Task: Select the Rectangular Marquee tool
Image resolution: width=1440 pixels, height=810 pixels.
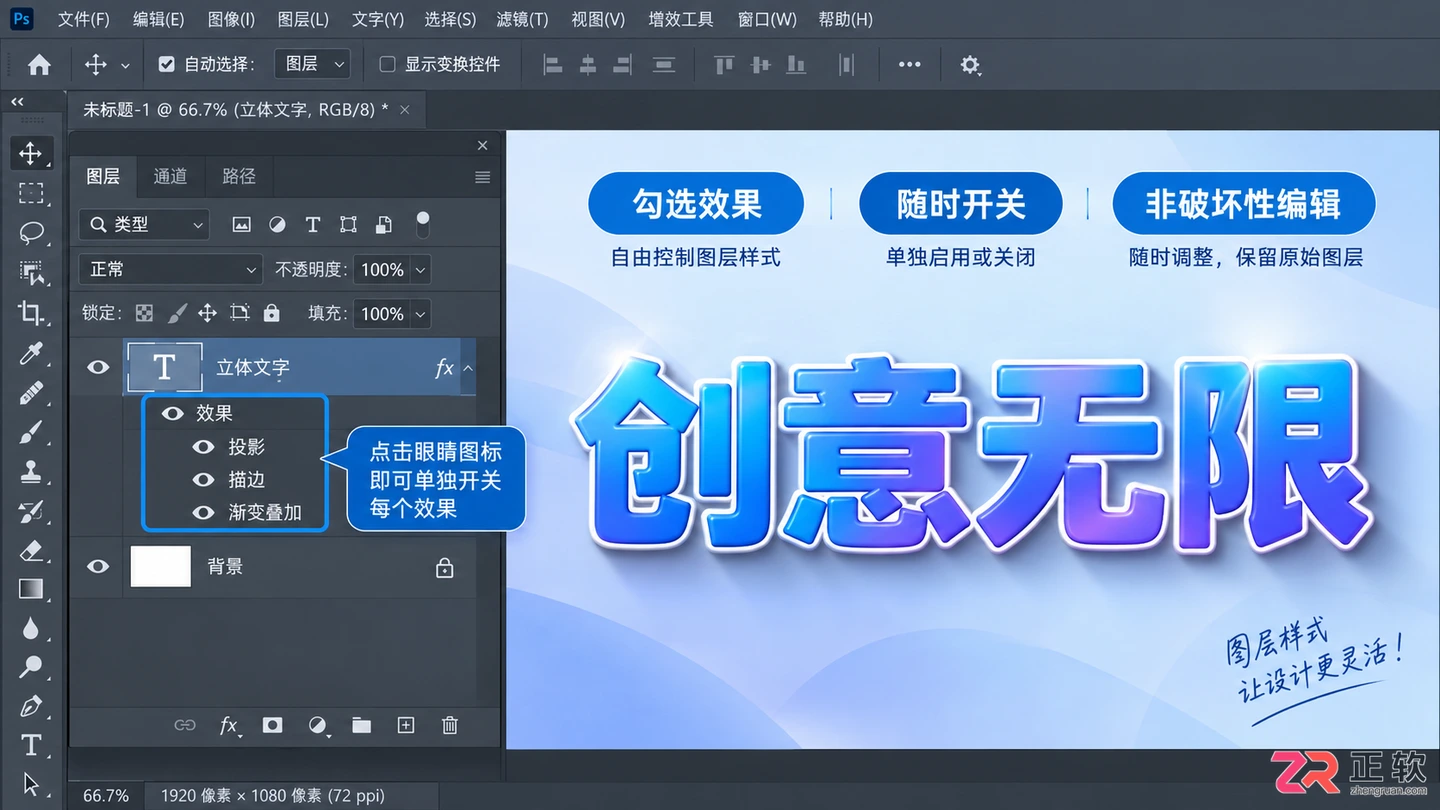Action: 31,193
